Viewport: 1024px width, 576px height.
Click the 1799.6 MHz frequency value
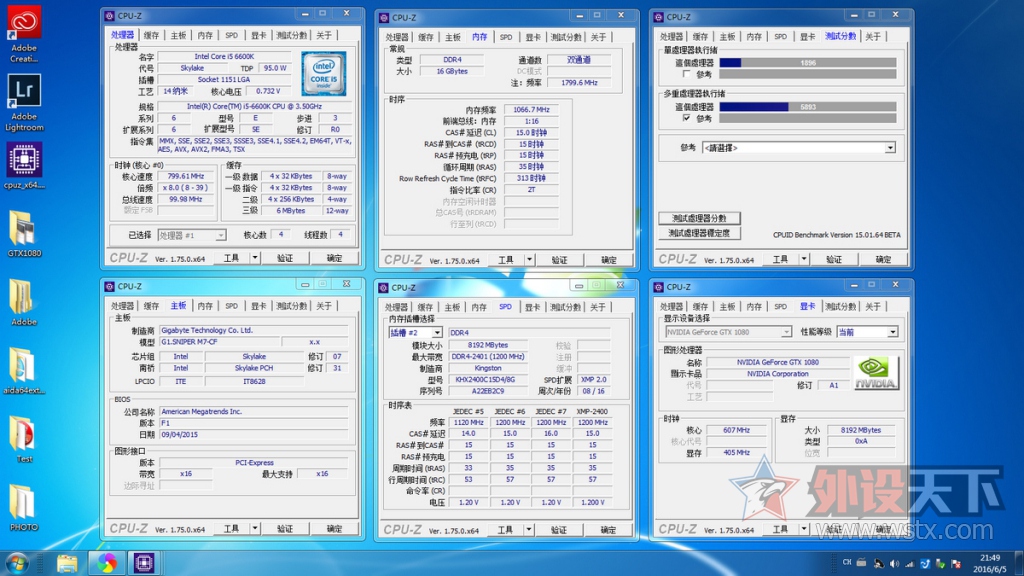(579, 83)
